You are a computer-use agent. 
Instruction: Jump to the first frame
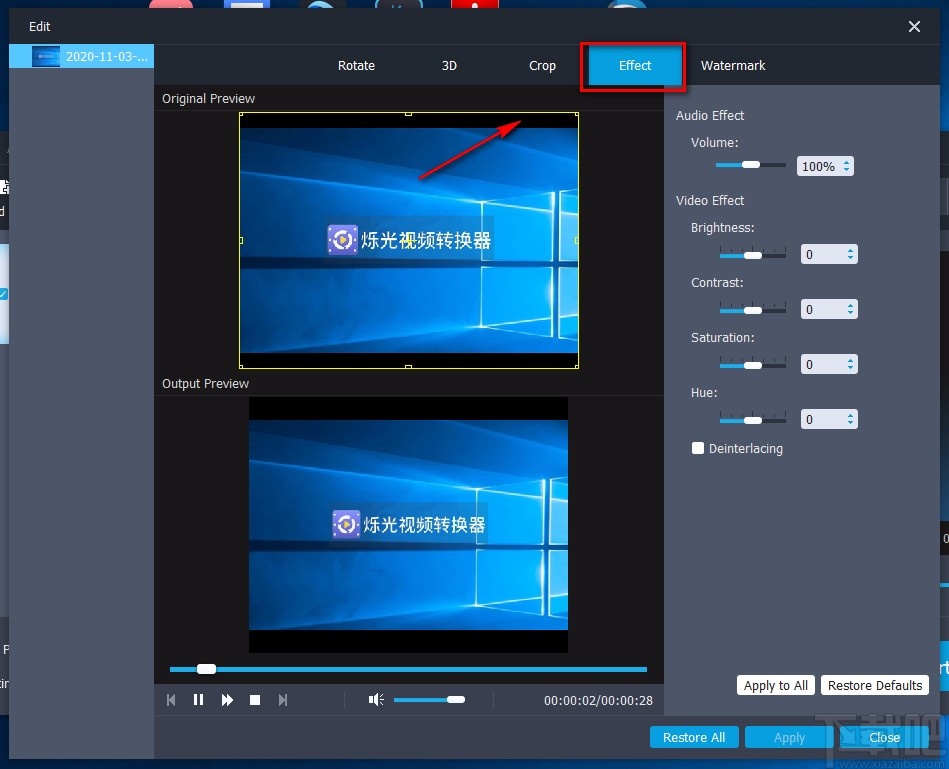(x=171, y=699)
